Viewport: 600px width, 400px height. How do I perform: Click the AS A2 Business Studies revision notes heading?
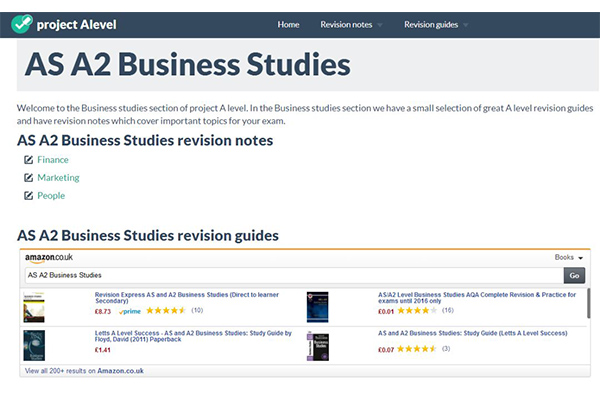pyautogui.click(x=145, y=140)
